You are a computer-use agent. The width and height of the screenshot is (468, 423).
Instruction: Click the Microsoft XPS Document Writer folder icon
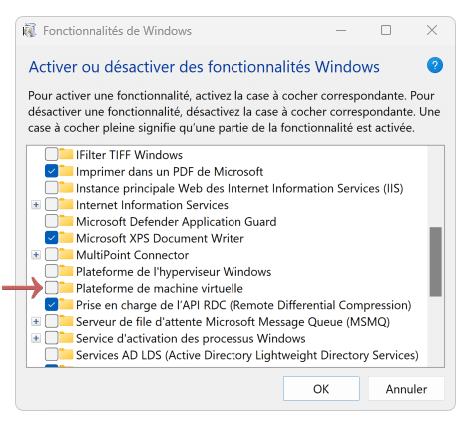coord(66,238)
